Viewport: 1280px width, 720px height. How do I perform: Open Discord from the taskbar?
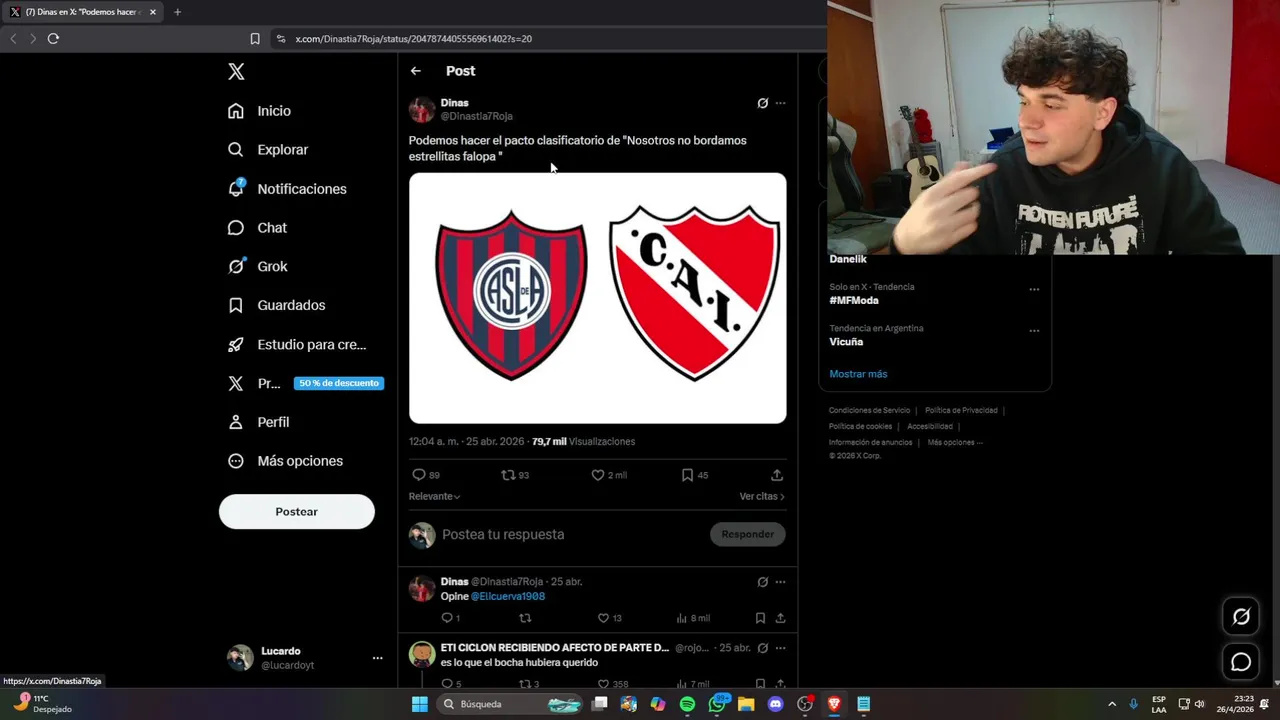775,704
